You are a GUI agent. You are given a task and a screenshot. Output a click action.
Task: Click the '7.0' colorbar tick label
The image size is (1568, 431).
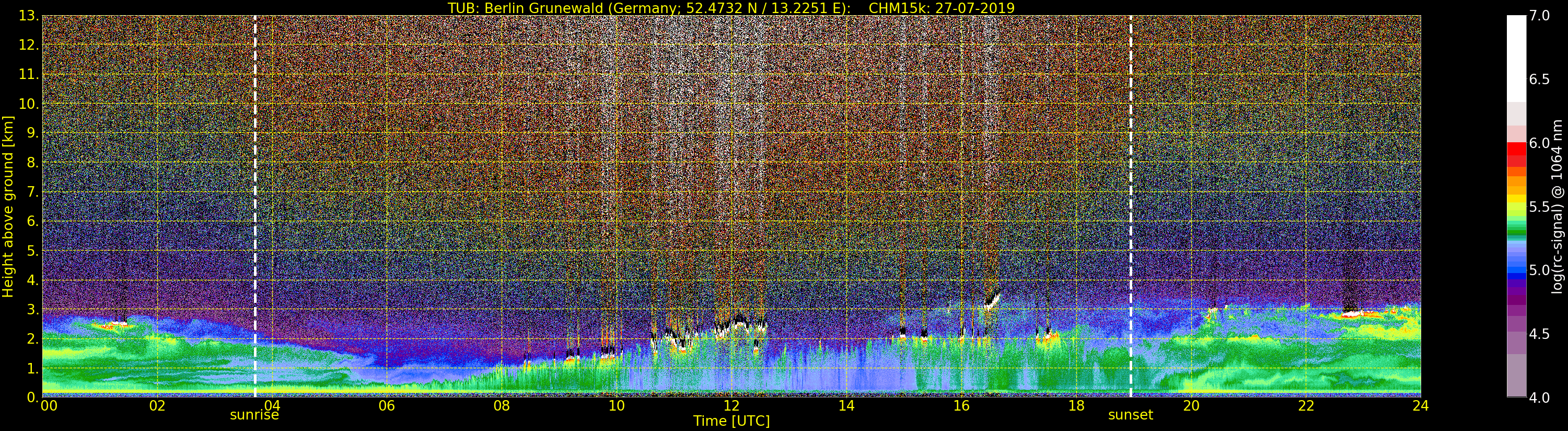(1539, 16)
